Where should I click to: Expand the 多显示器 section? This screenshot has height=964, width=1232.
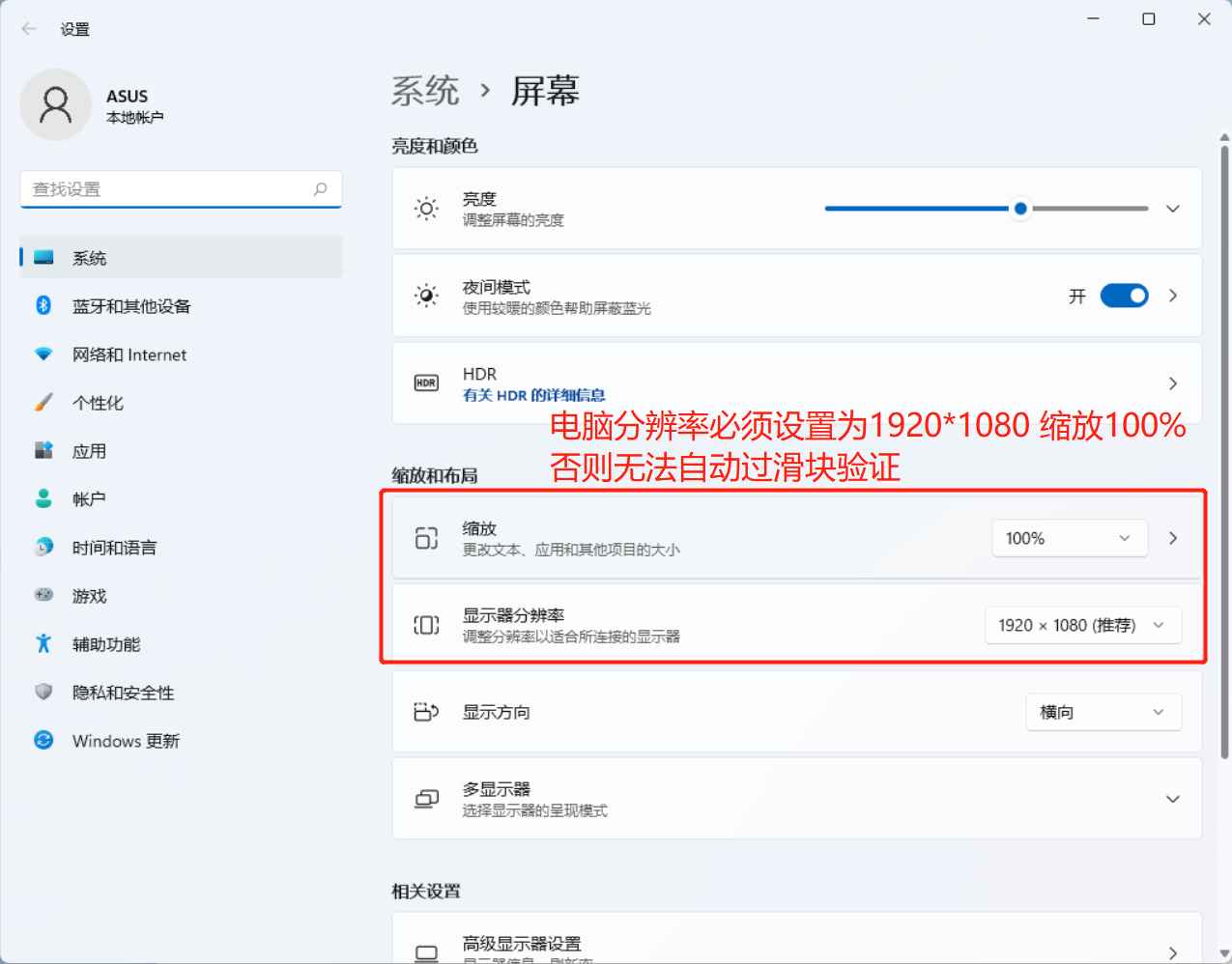[x=1172, y=799]
